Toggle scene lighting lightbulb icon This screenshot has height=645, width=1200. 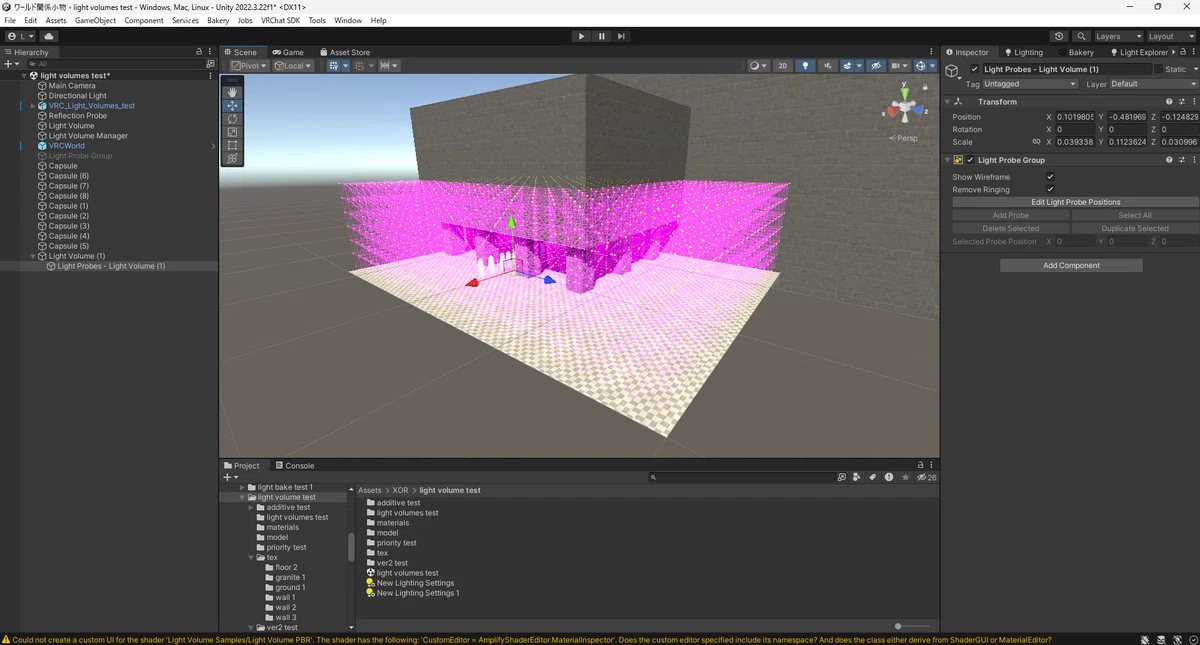click(805, 66)
